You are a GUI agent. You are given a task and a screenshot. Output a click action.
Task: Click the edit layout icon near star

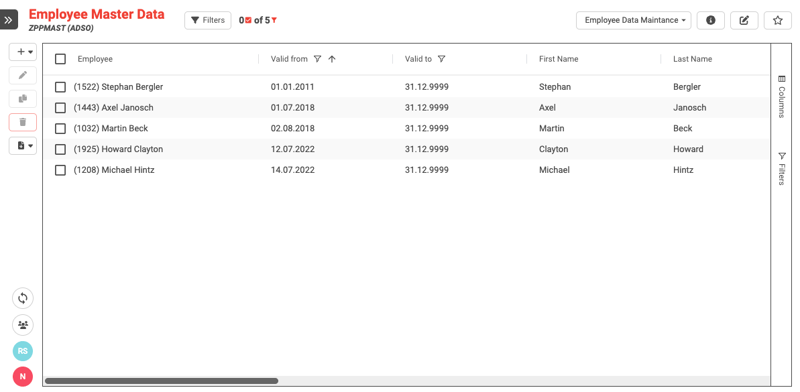pyautogui.click(x=744, y=20)
